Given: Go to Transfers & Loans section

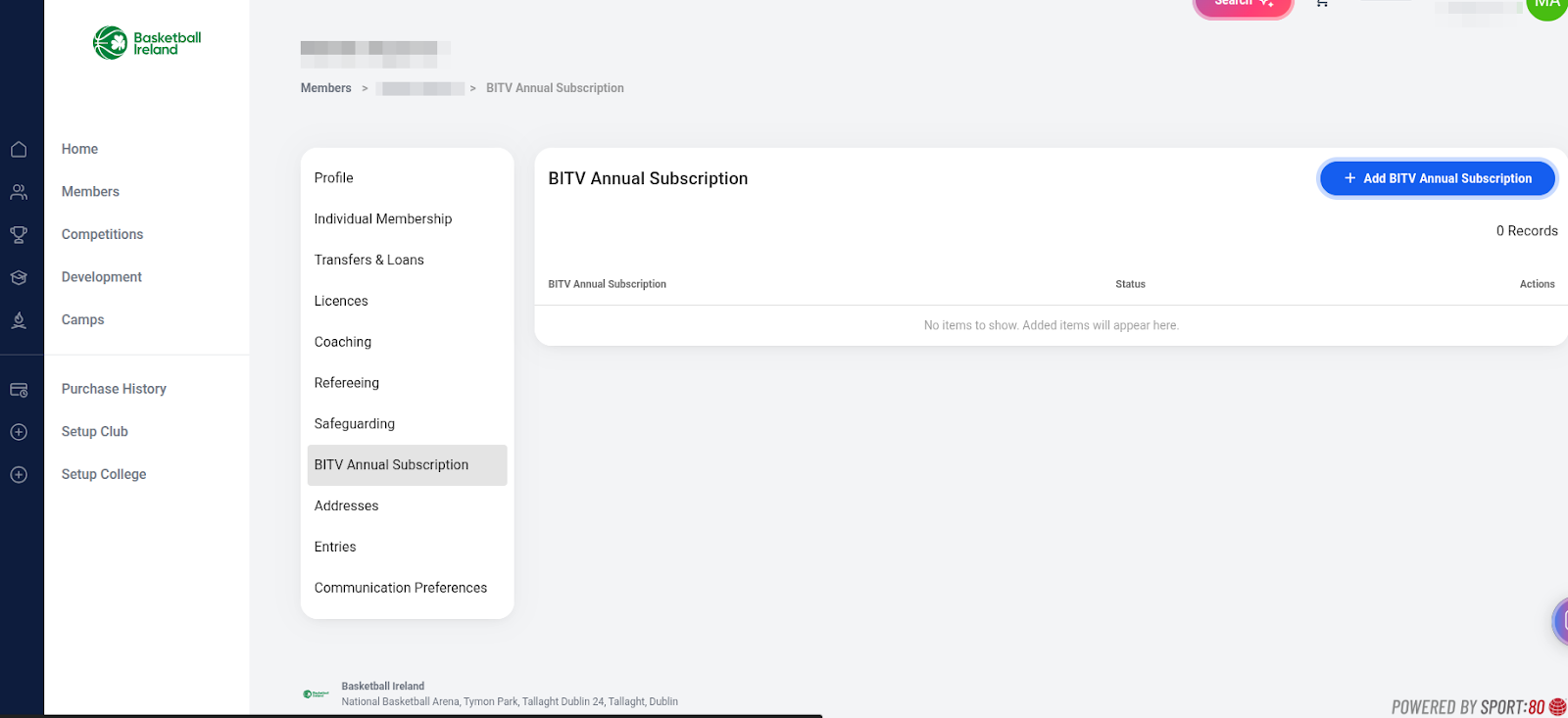Looking at the screenshot, I should coord(369,261).
